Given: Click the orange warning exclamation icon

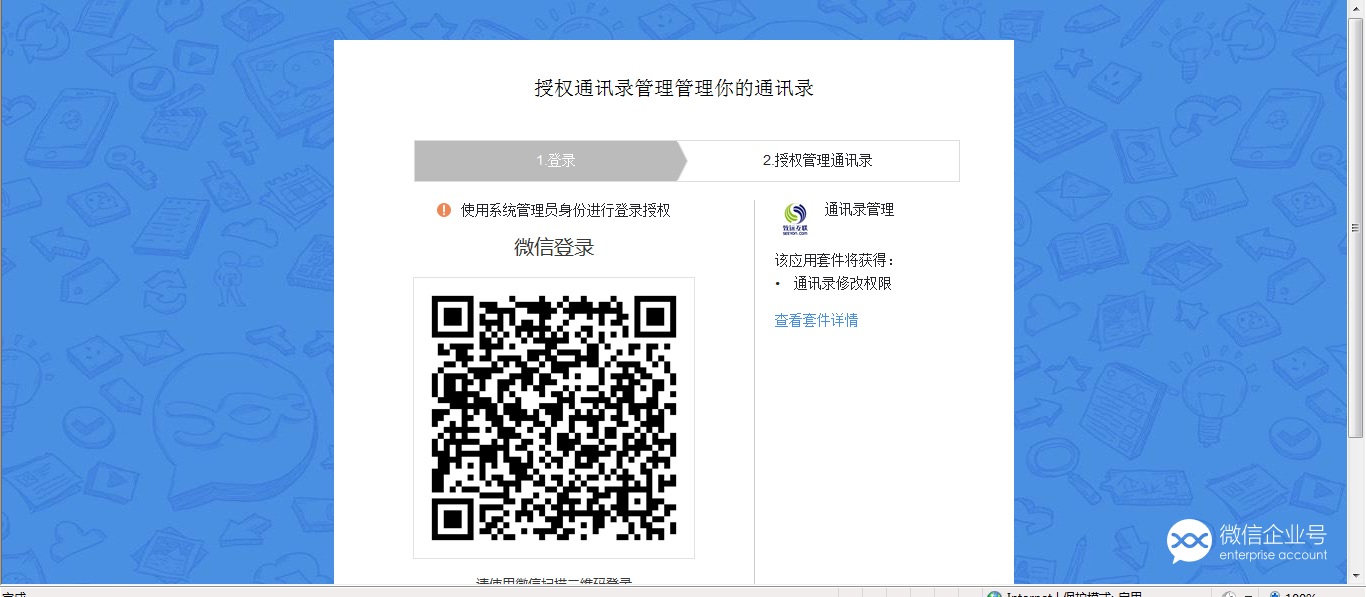Looking at the screenshot, I should [x=444, y=210].
